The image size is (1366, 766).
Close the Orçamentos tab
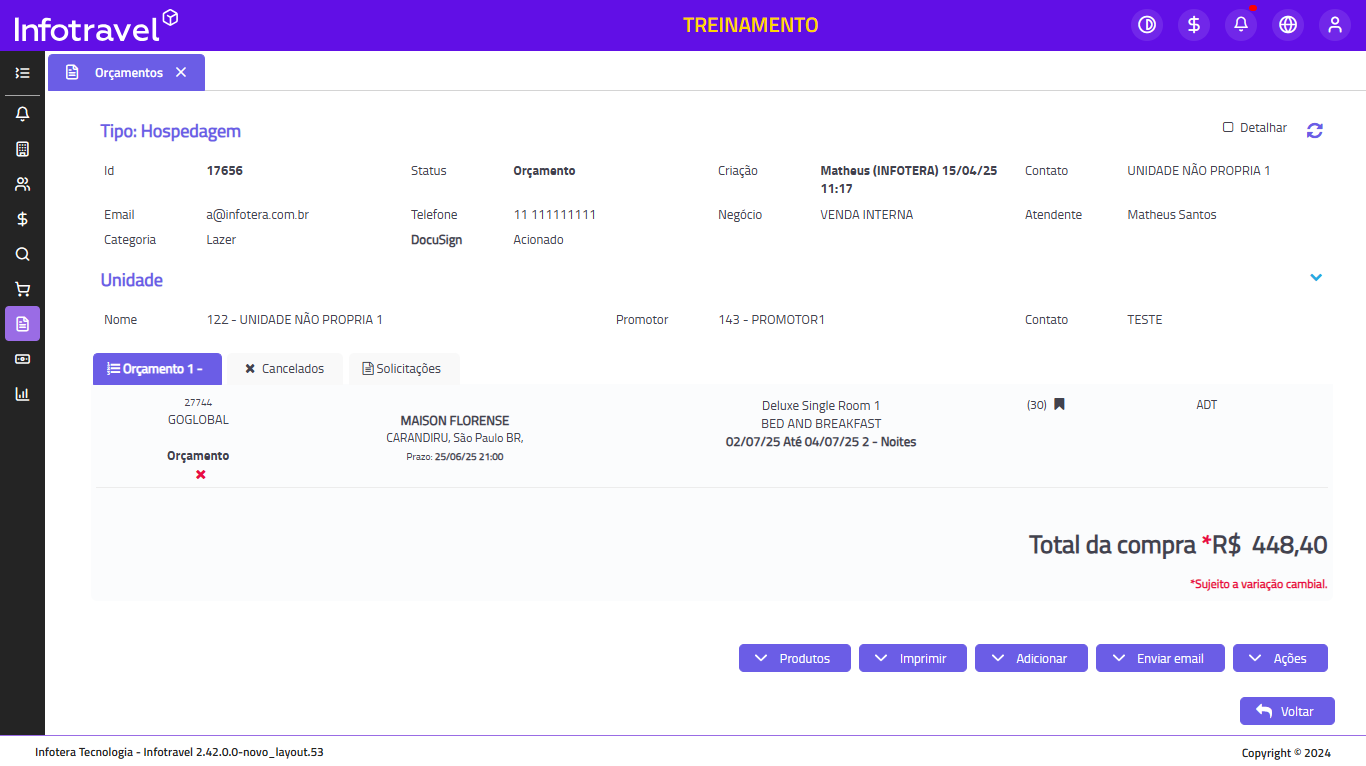[x=181, y=72]
